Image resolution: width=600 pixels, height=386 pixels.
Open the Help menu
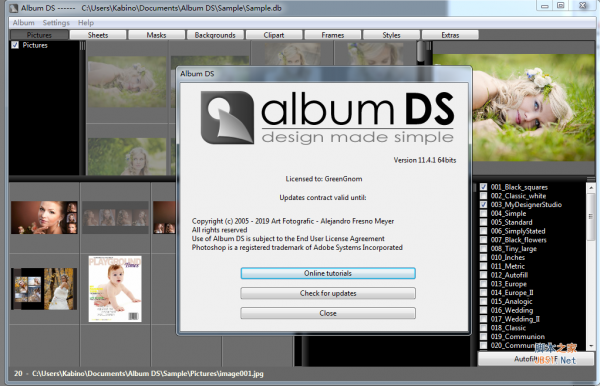point(86,23)
